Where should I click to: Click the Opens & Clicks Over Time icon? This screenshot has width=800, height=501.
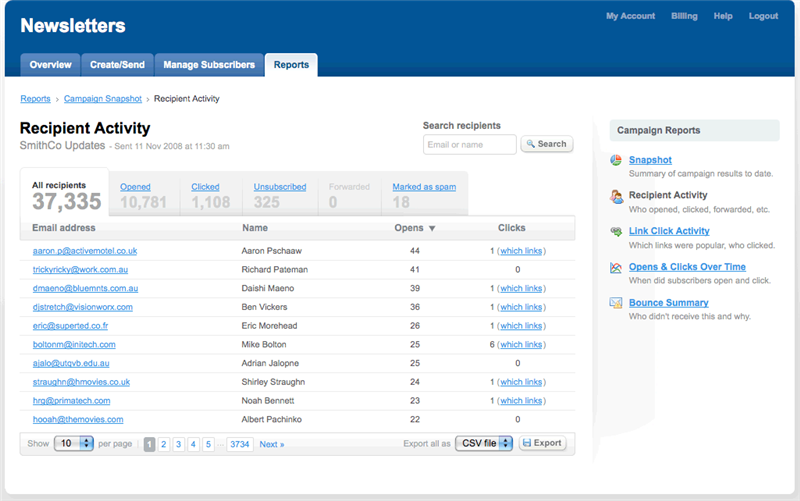click(x=617, y=268)
